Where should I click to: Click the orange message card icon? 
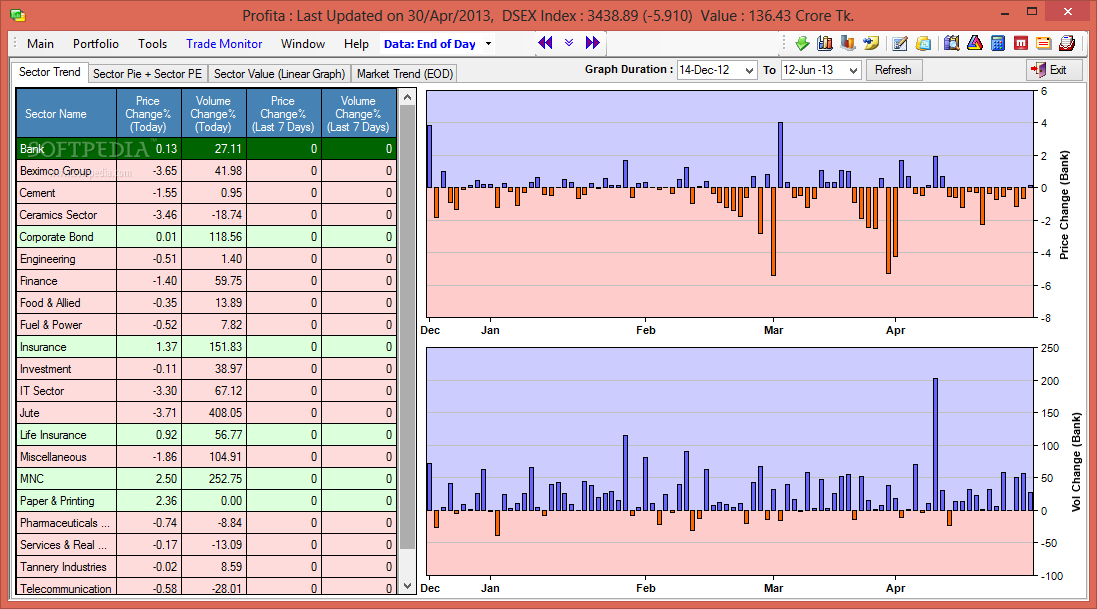click(x=1044, y=43)
